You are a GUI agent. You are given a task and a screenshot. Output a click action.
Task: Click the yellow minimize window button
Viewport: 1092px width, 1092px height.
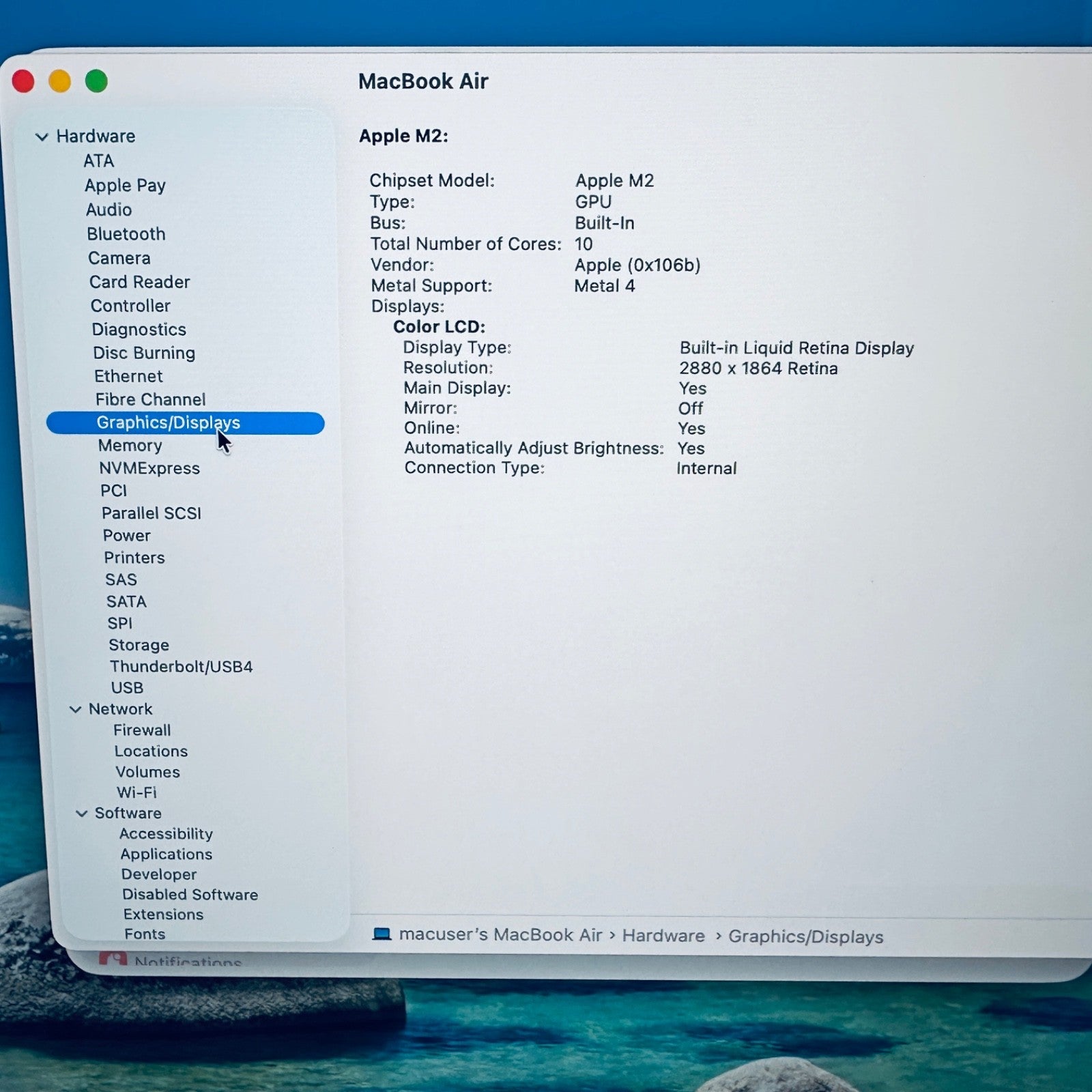tap(59, 81)
